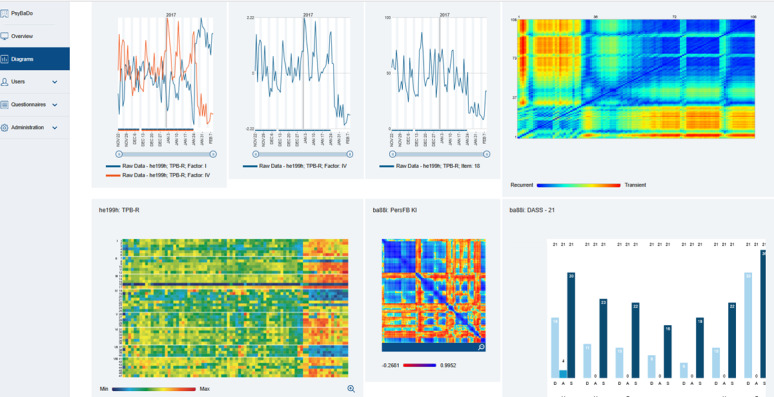Image resolution: width=774 pixels, height=397 pixels.
Task: Click the Factor I and IV line chart
Action: [x=165, y=73]
